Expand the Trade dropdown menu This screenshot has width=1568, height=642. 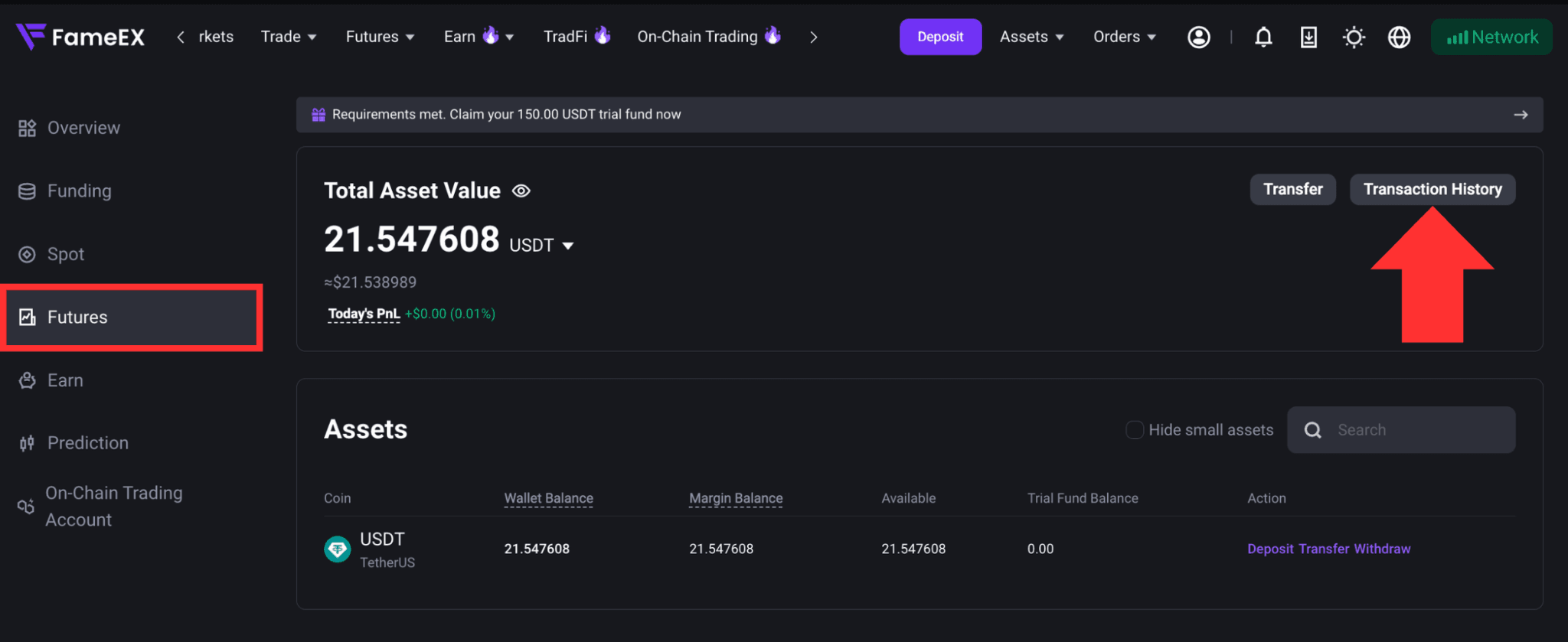(289, 37)
